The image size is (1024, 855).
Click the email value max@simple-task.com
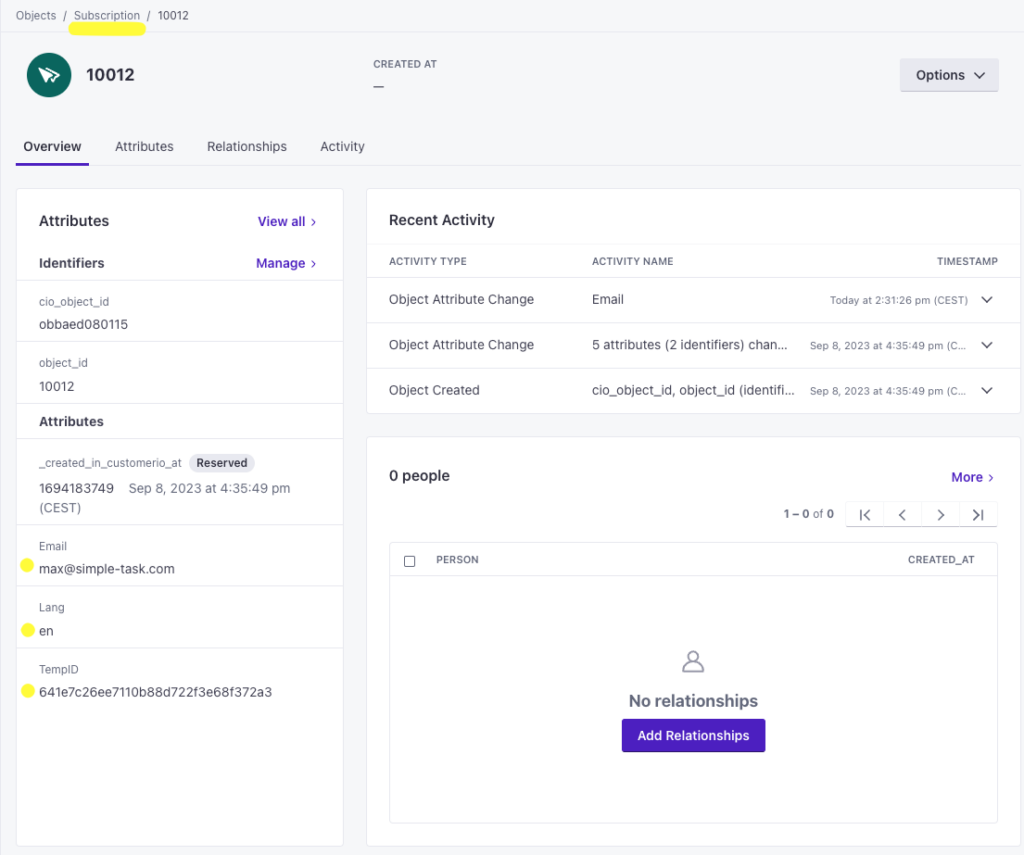pyautogui.click(x=106, y=569)
